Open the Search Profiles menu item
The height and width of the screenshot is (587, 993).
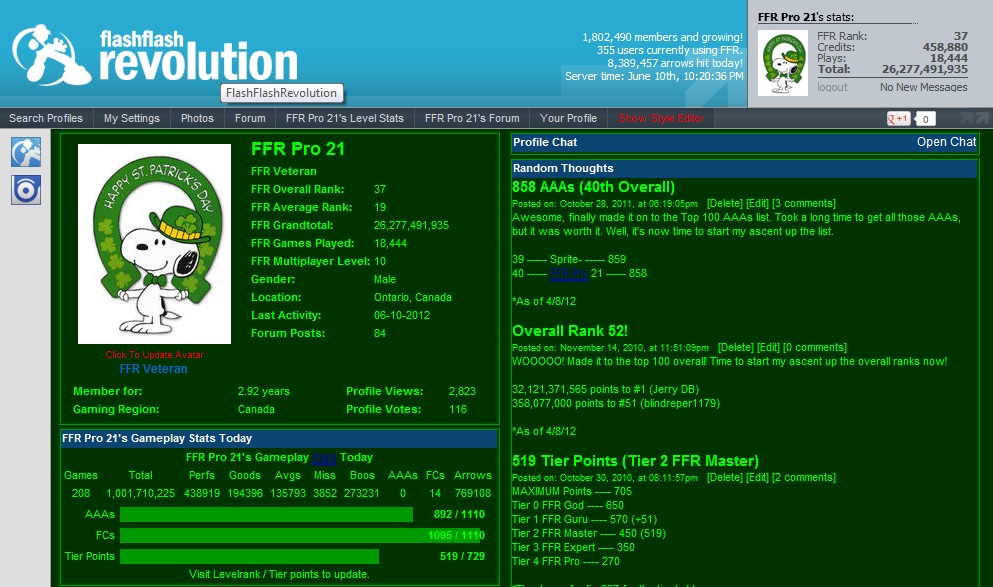coord(46,118)
